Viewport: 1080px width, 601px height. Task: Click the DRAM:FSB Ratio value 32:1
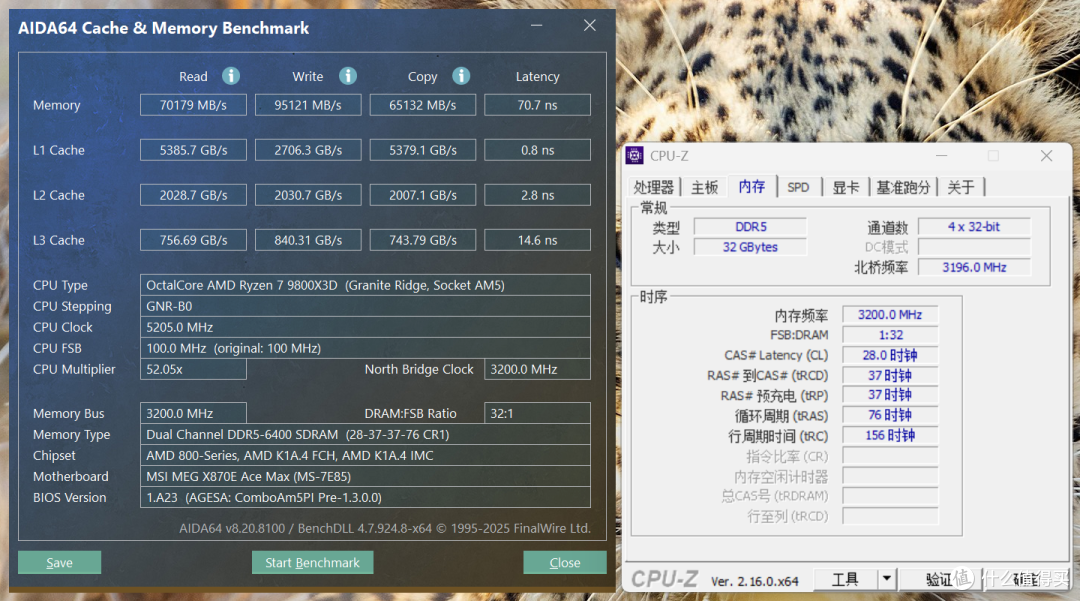[537, 413]
